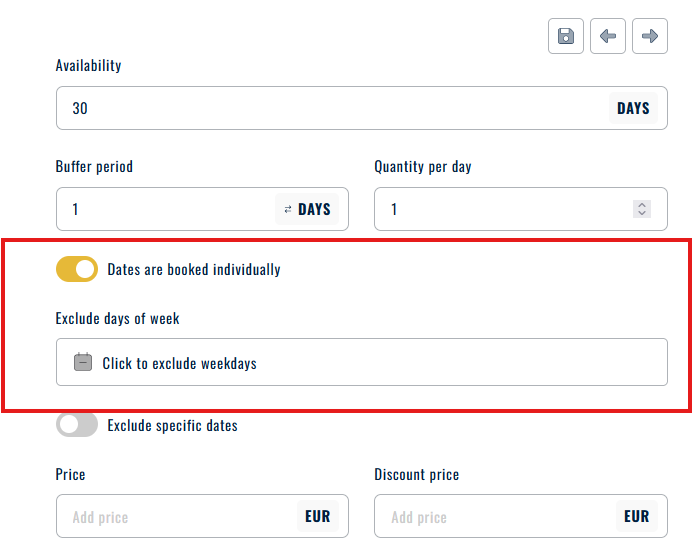The width and height of the screenshot is (693, 550).
Task: Click the EUR label in Discount price
Action: [637, 517]
